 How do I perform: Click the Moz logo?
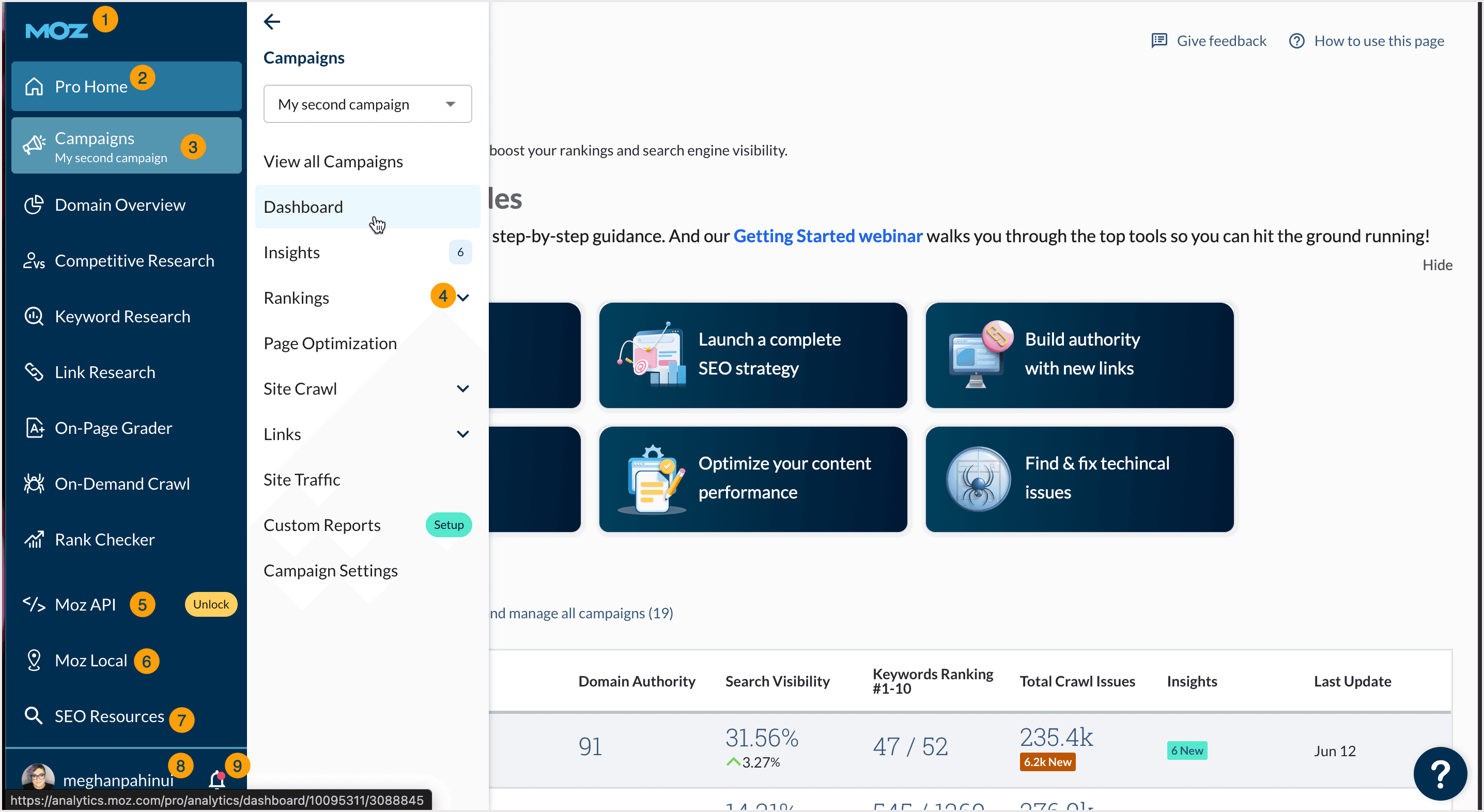point(56,30)
